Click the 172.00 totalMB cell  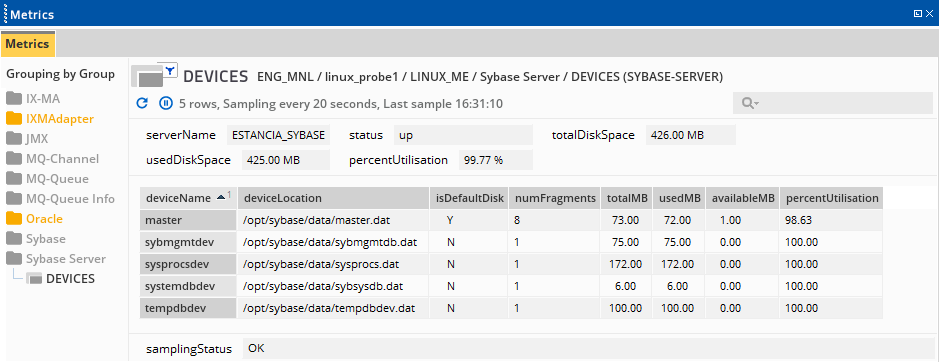[x=626, y=264]
